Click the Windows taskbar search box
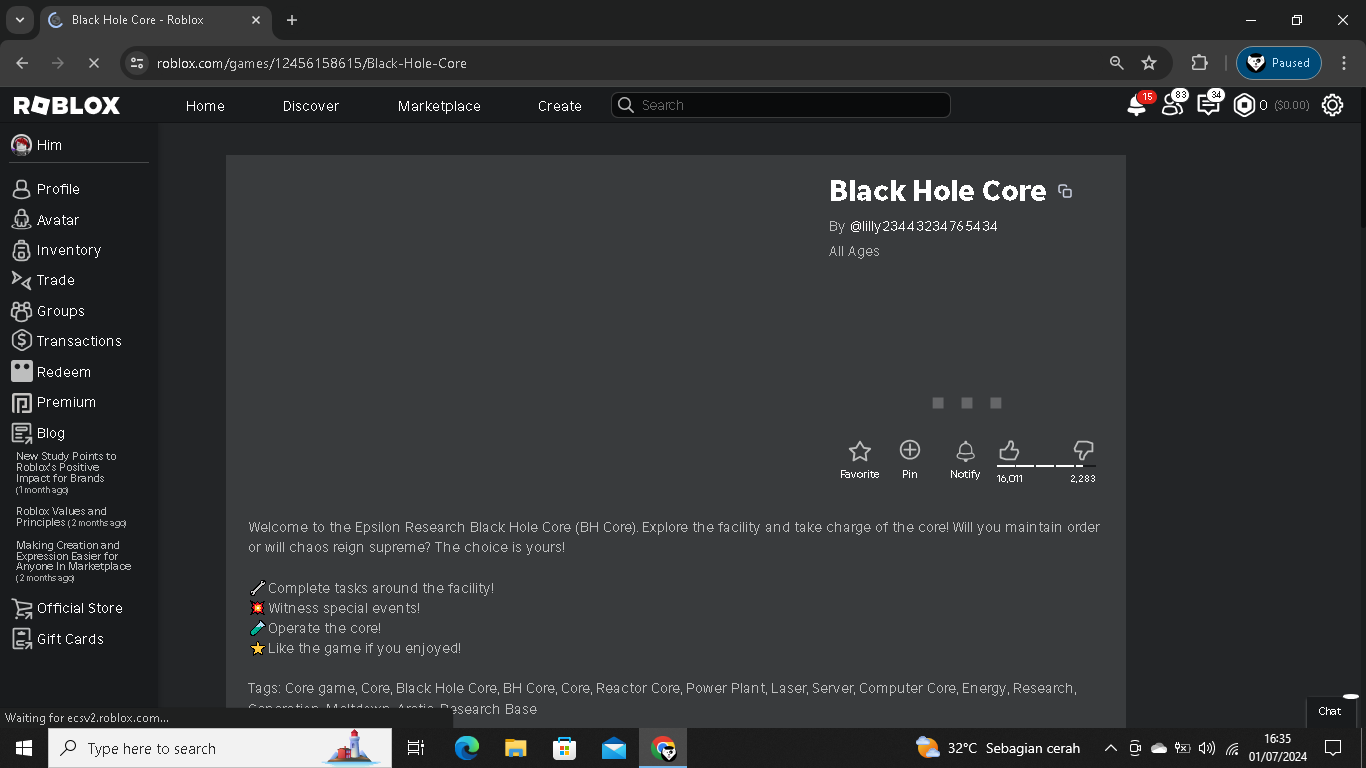 click(x=220, y=748)
